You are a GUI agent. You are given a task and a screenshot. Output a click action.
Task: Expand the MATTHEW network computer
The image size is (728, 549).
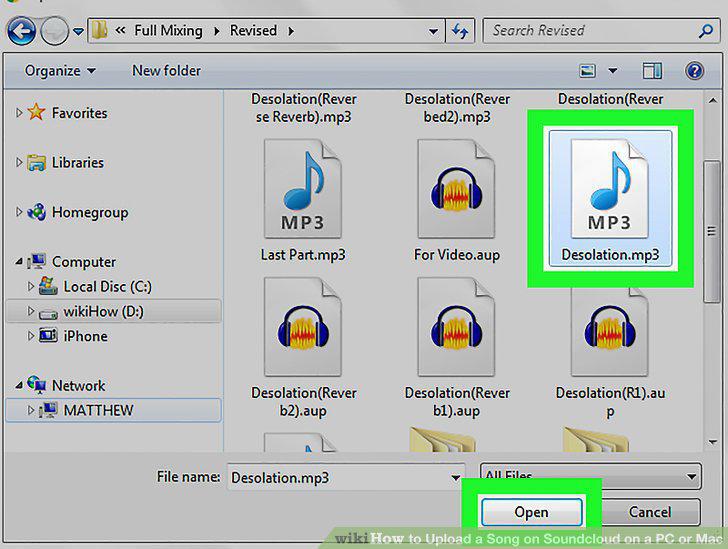click(x=31, y=410)
